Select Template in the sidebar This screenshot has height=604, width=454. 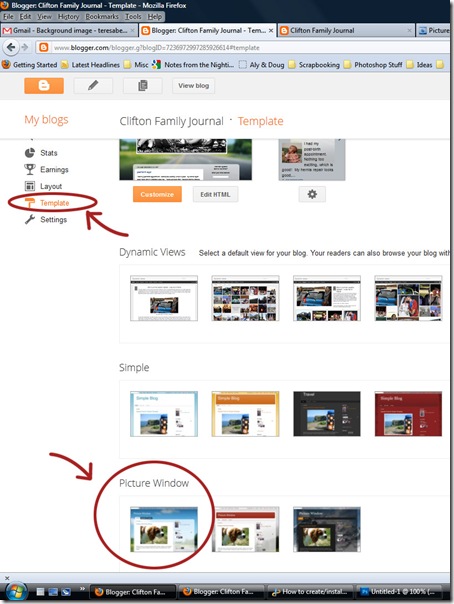[x=54, y=203]
